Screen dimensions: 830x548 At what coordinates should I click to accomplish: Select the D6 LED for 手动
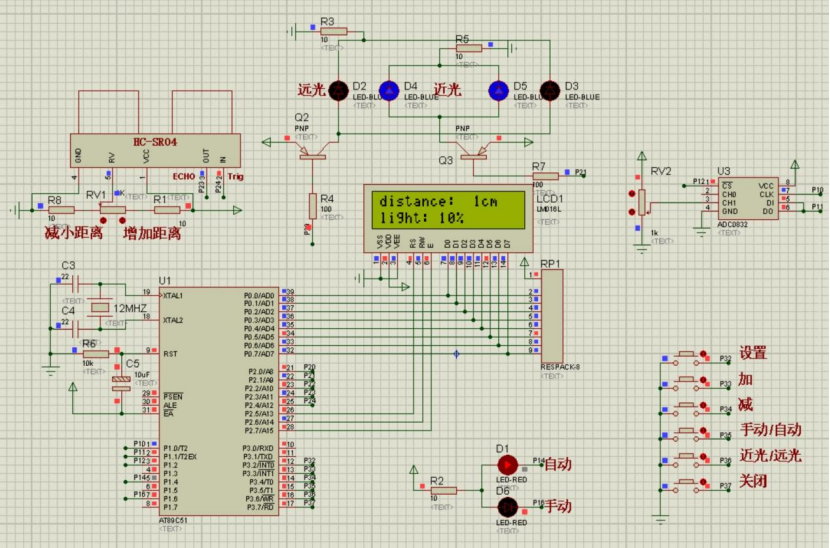point(507,507)
